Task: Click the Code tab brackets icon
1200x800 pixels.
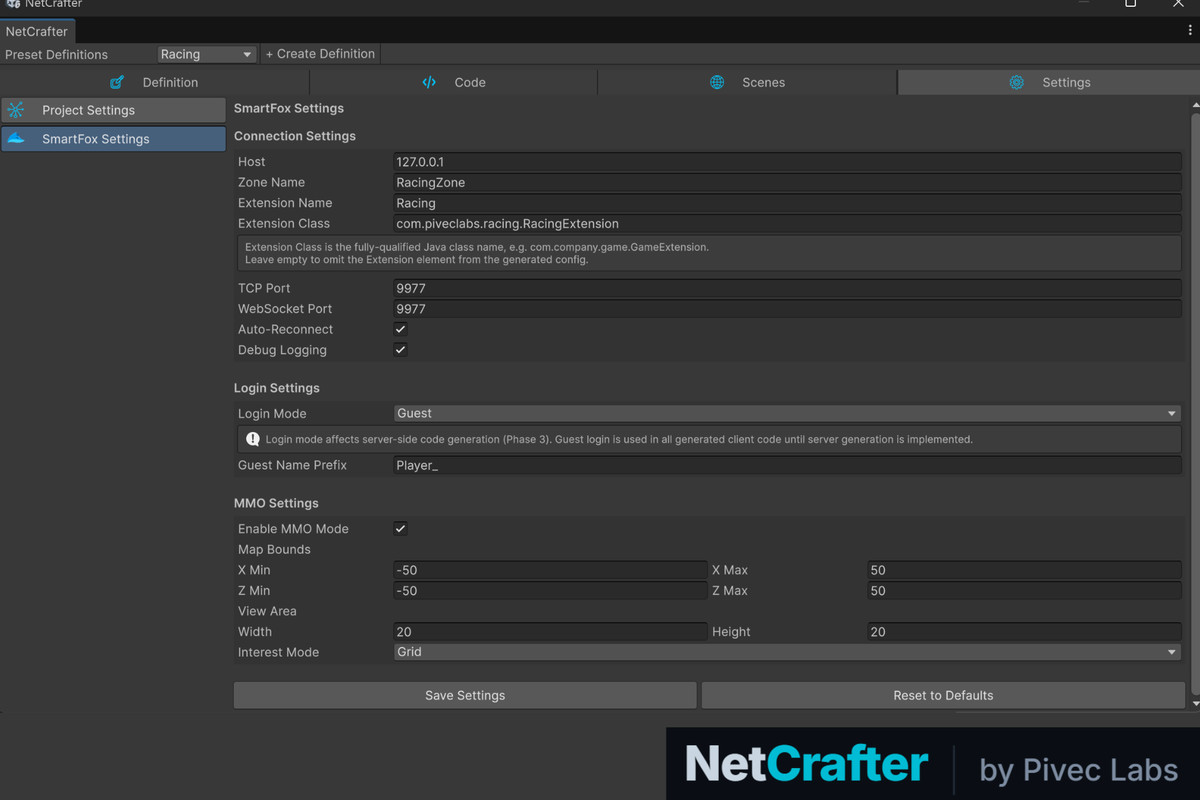Action: [x=429, y=82]
